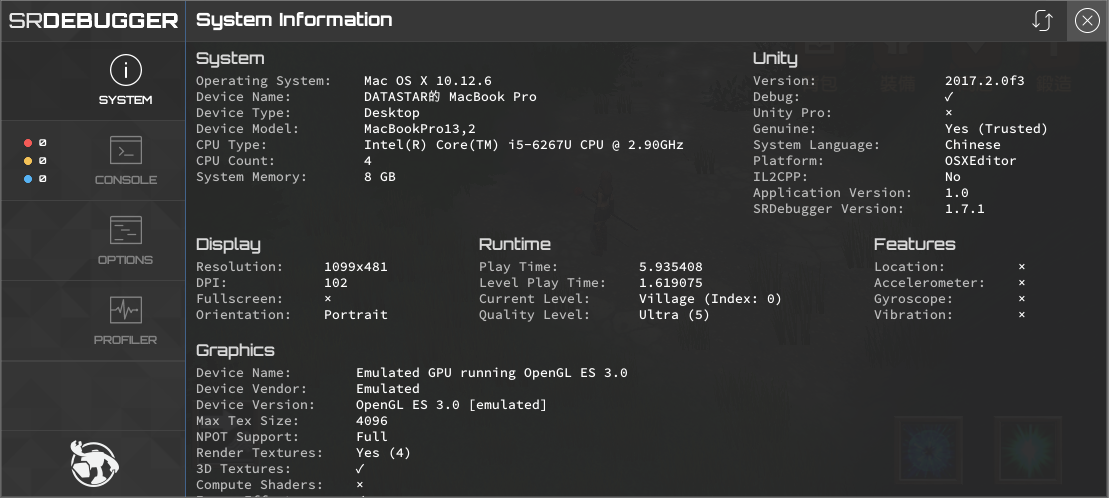Click the Unity version 2017.2.0f3

click(x=985, y=81)
